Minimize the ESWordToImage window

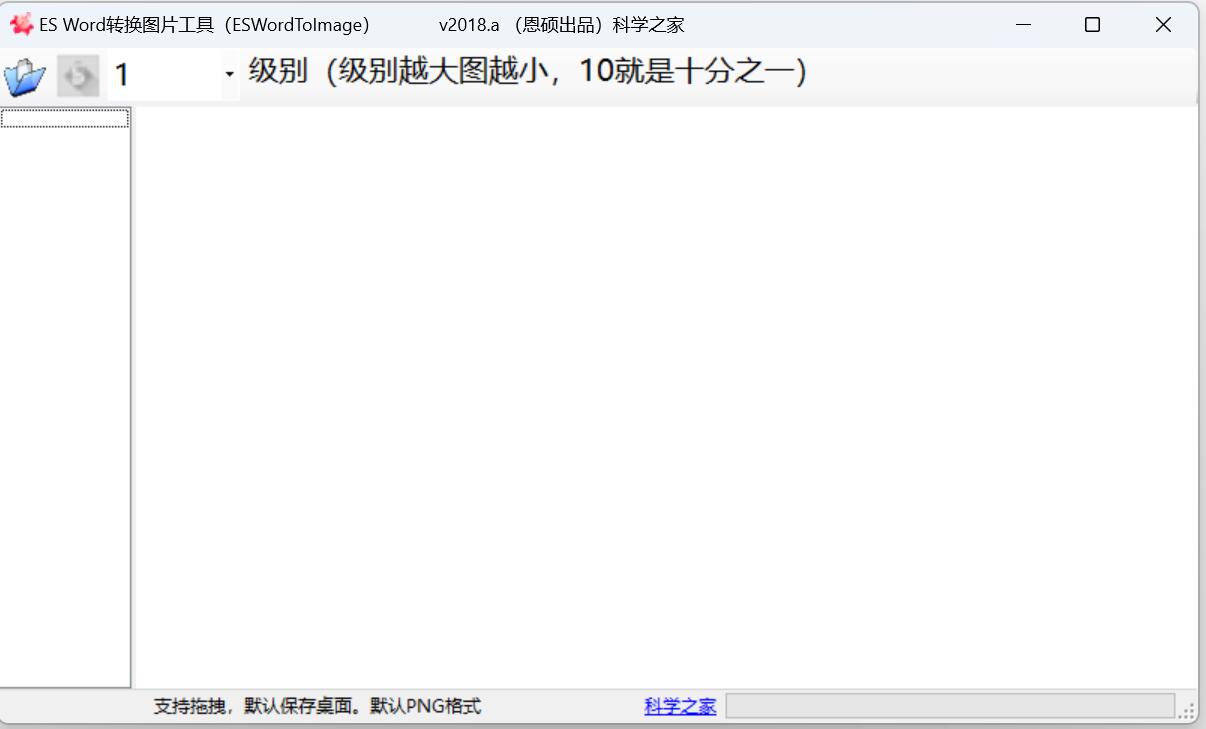click(x=1022, y=25)
